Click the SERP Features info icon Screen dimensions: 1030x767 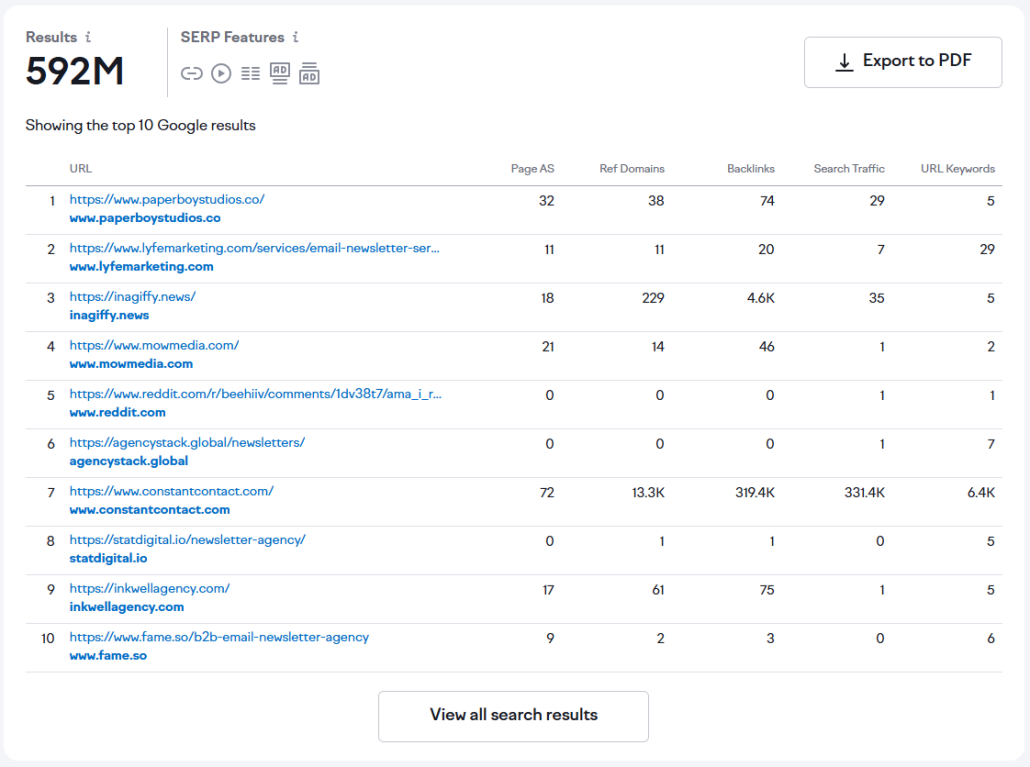pos(296,37)
